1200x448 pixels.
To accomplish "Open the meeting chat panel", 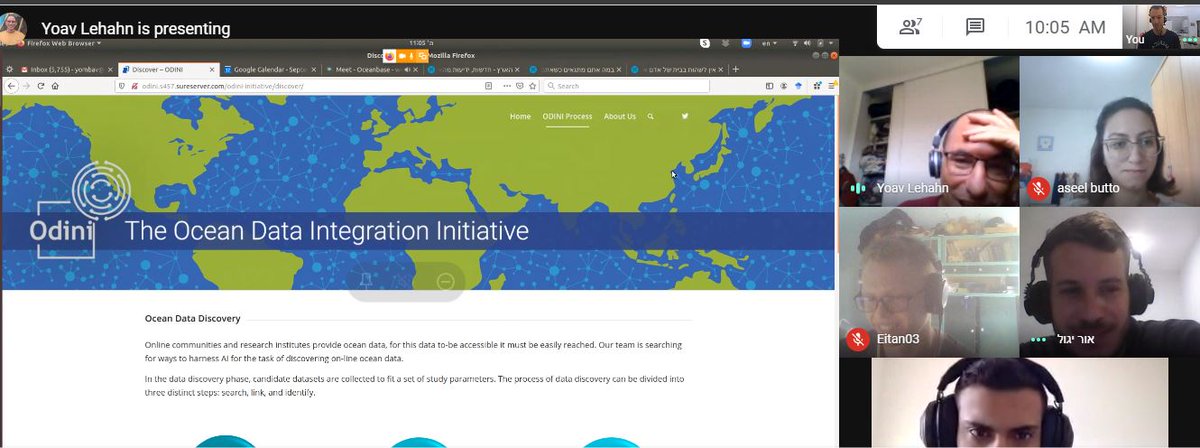I will (975, 27).
